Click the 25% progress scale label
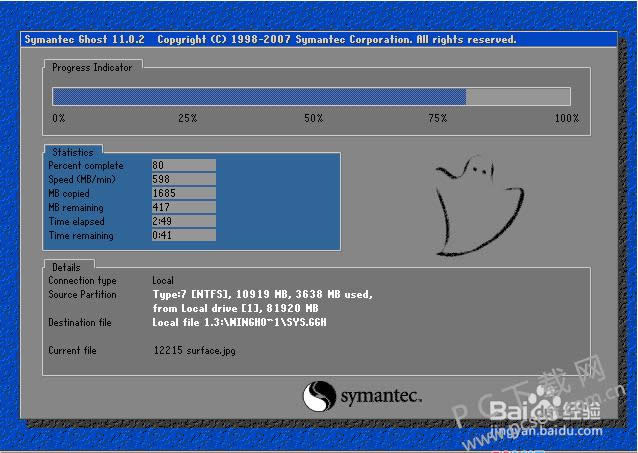The image size is (638, 453). (188, 118)
